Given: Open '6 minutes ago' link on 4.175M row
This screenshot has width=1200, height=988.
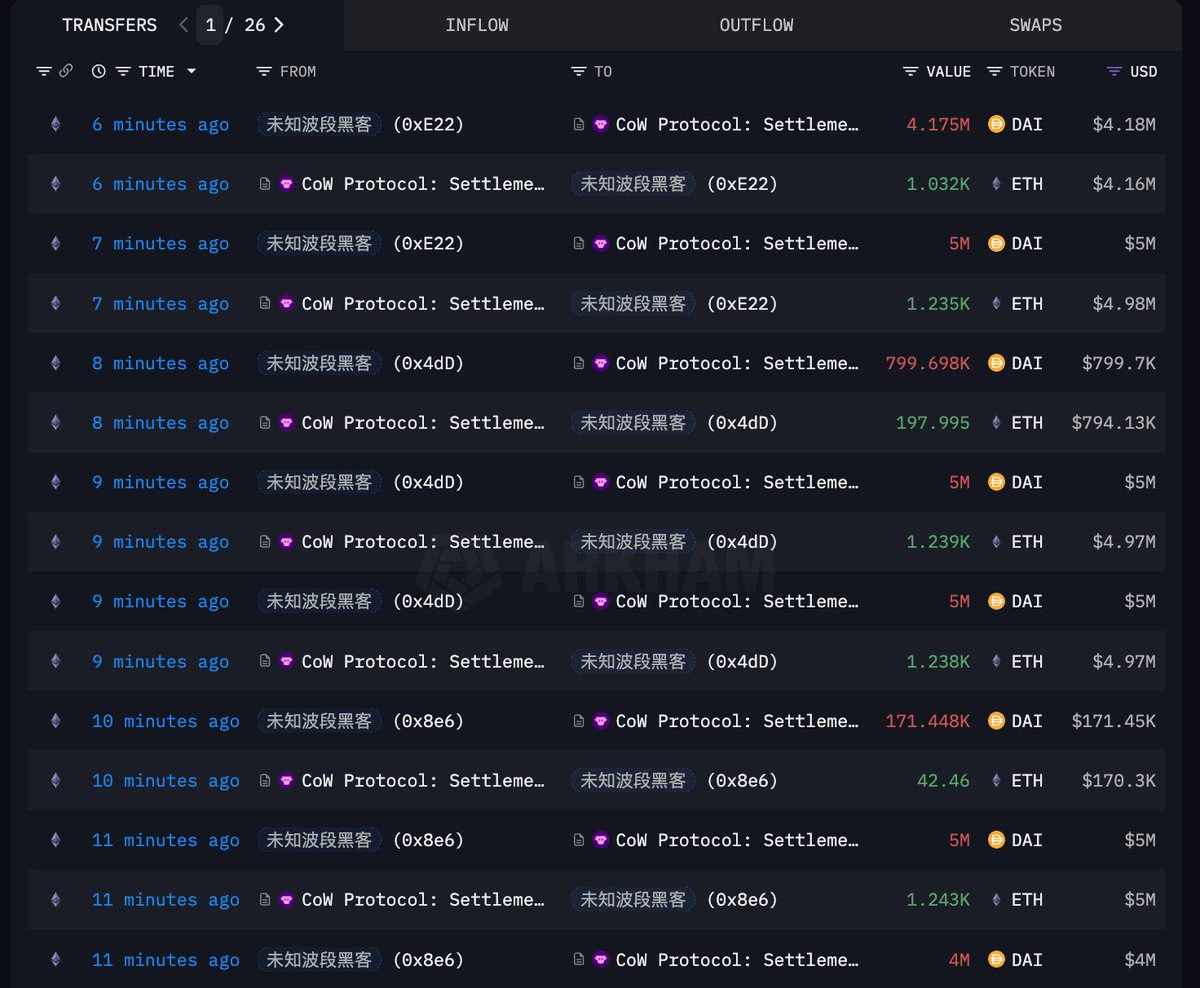Looking at the screenshot, I should coord(160,124).
